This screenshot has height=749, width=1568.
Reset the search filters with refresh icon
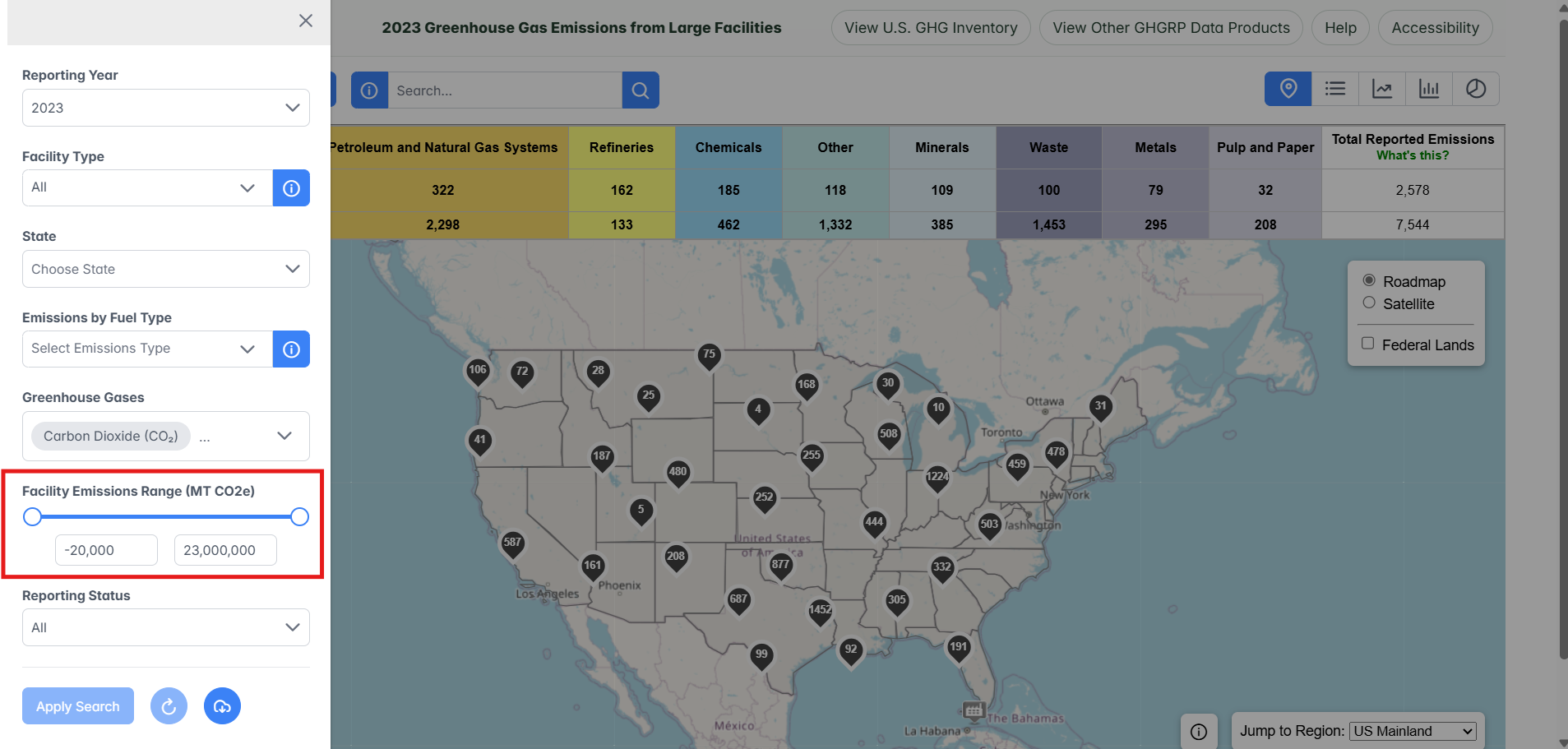(x=169, y=705)
